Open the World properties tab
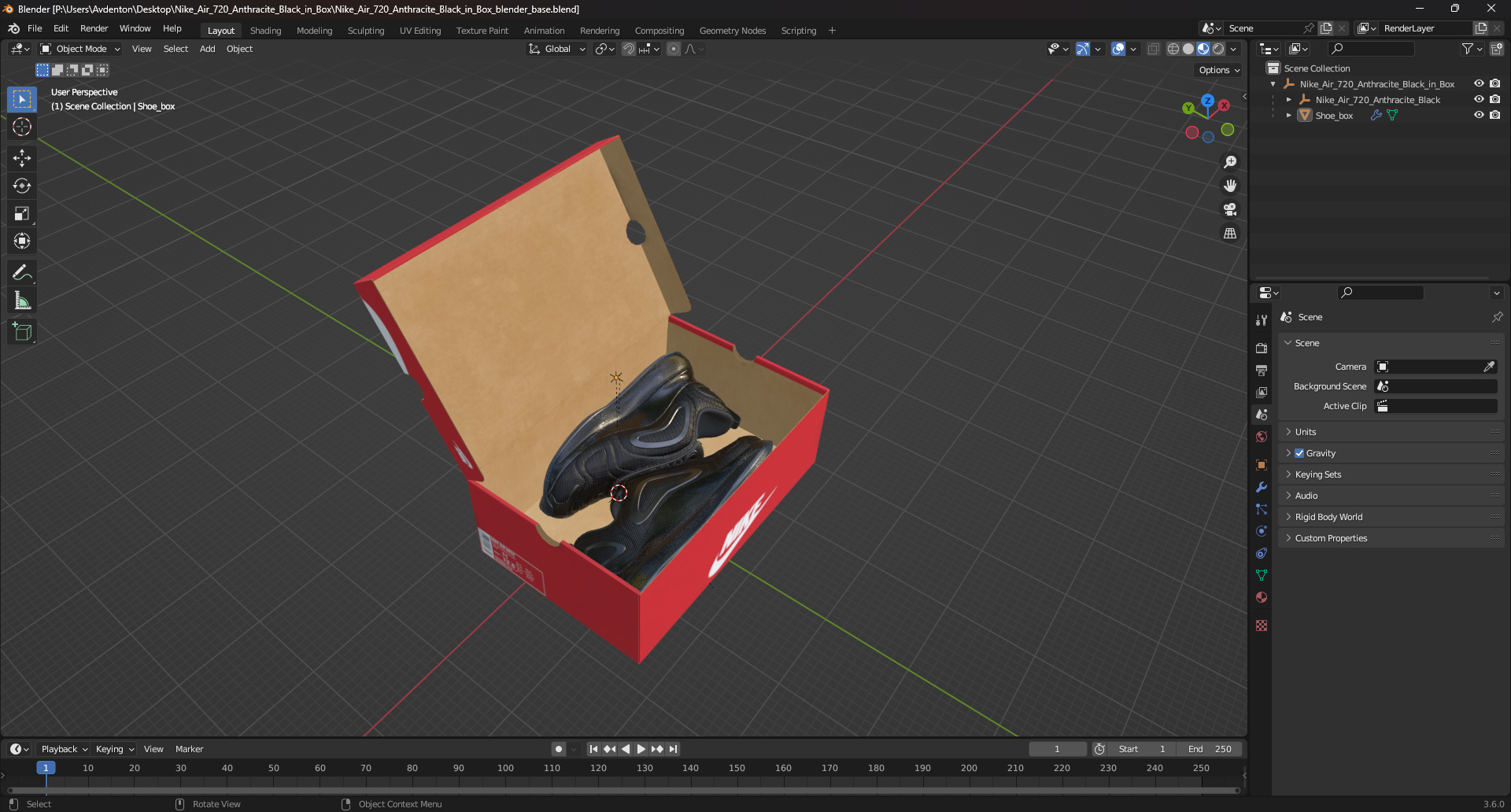Viewport: 1511px width, 812px height. (1262, 437)
